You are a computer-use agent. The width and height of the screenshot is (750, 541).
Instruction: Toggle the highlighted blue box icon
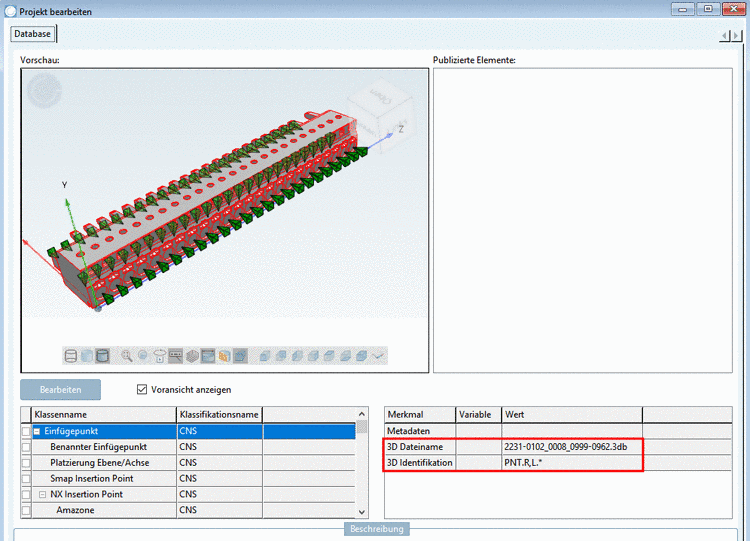[x=240, y=356]
